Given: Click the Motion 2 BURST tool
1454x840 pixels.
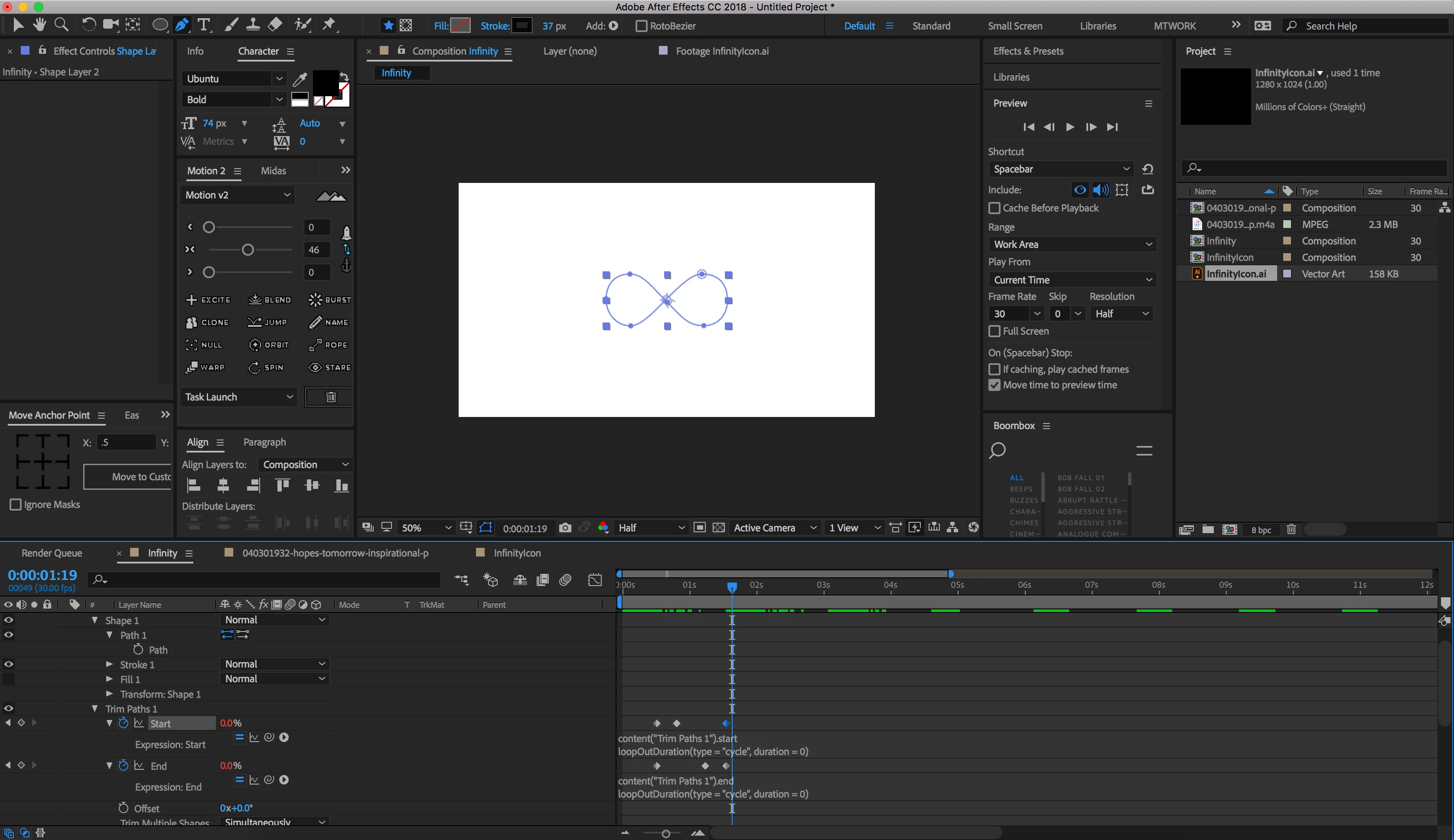Looking at the screenshot, I should coord(329,300).
